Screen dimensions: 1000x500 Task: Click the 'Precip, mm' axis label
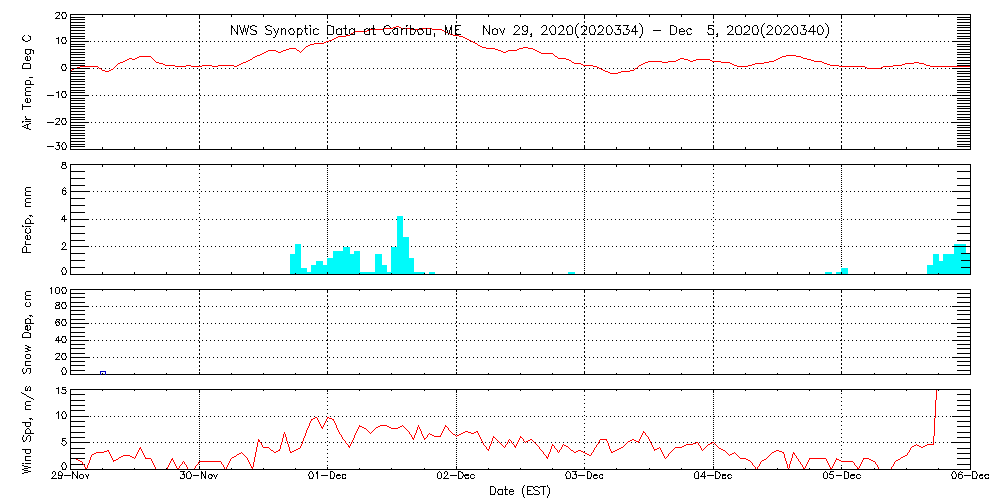tap(27, 219)
